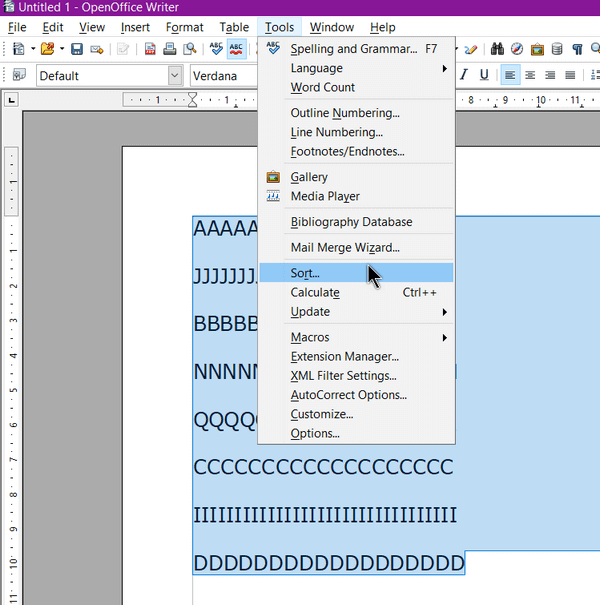The width and height of the screenshot is (600, 605).
Task: Choose Word Count in the Tools menu
Action: coord(356,87)
